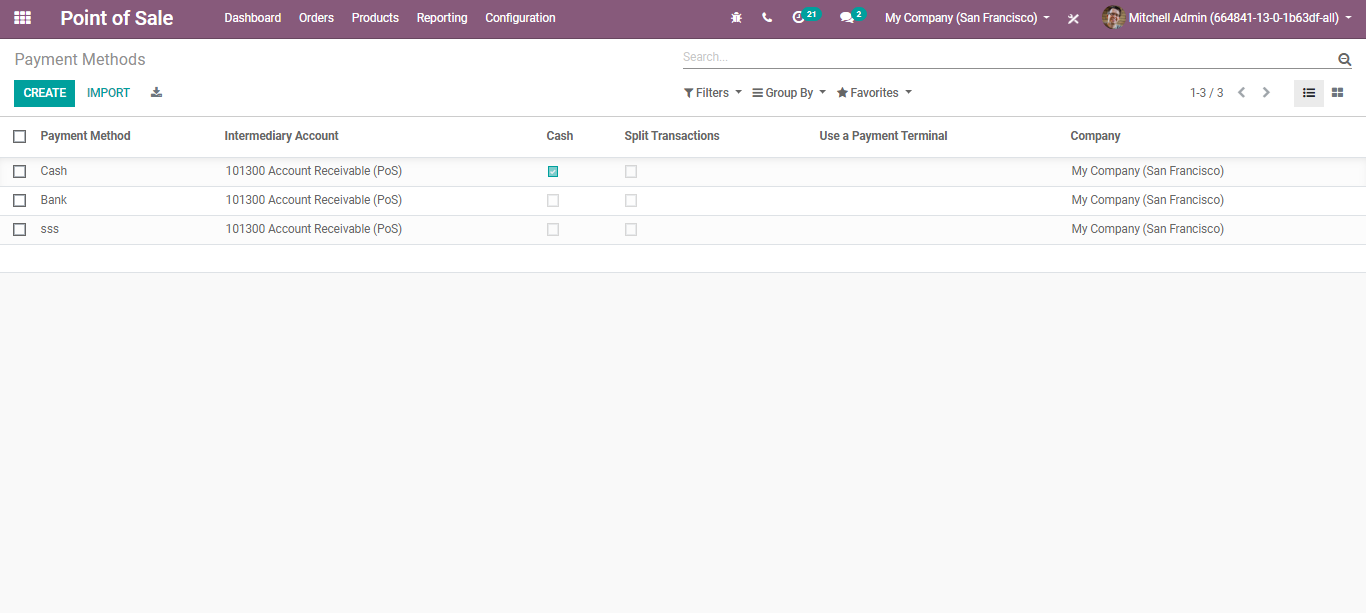
Task: Click the search magnifier icon
Action: click(1345, 59)
